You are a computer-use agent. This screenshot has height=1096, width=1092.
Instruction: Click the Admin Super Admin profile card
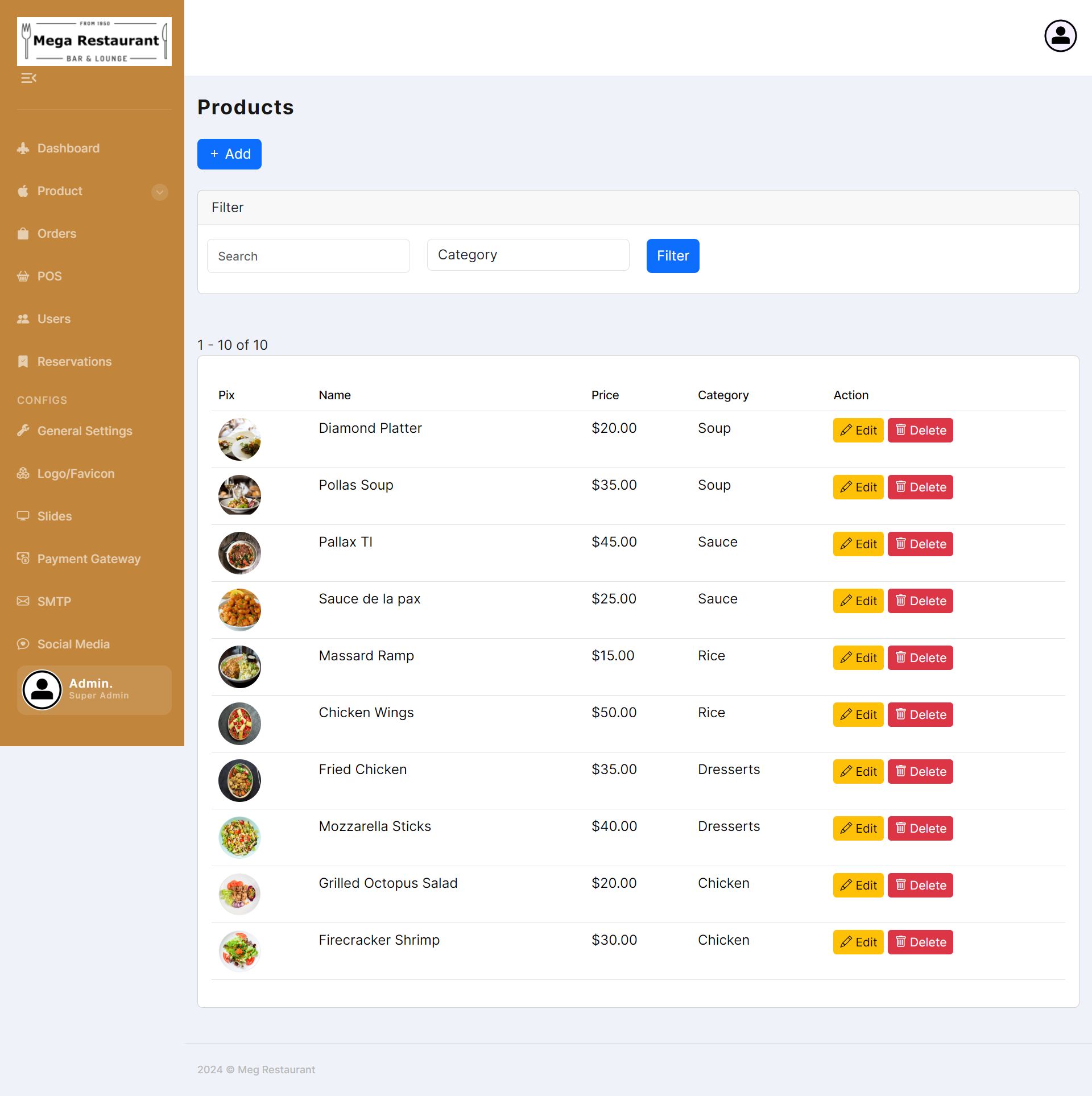[x=94, y=690]
